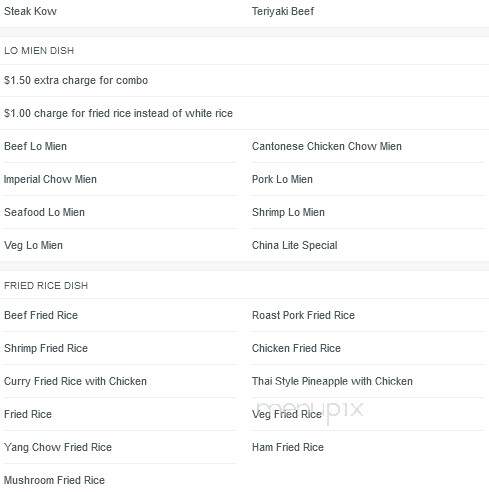Open the LO MIEN DISH section heading
Screen dimensions: 489x492
click(x=39, y=51)
